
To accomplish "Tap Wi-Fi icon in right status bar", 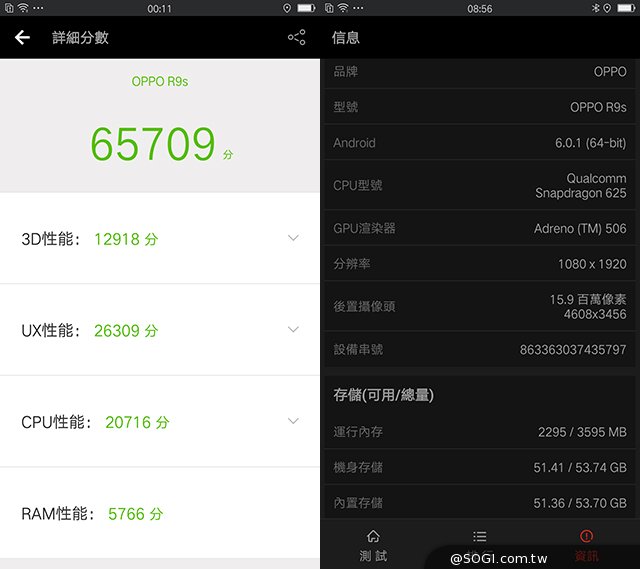I will tap(343, 8).
